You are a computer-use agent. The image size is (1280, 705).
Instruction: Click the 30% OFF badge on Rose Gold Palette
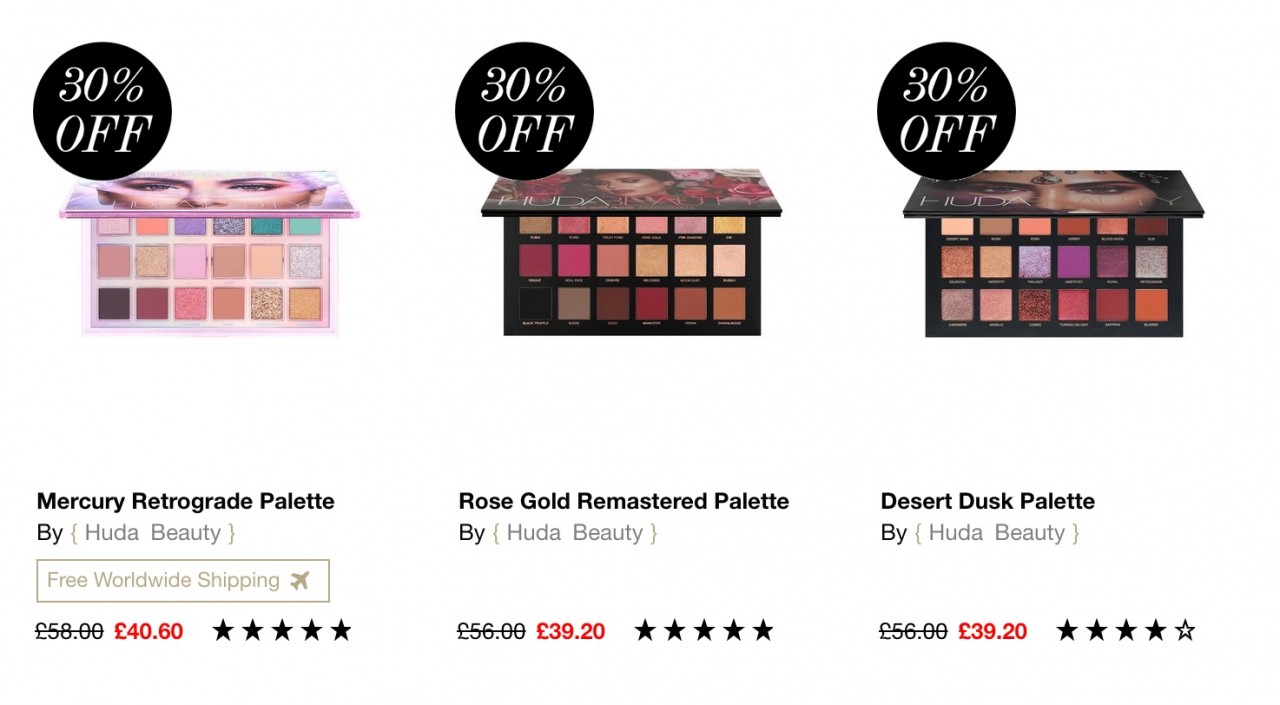point(524,110)
